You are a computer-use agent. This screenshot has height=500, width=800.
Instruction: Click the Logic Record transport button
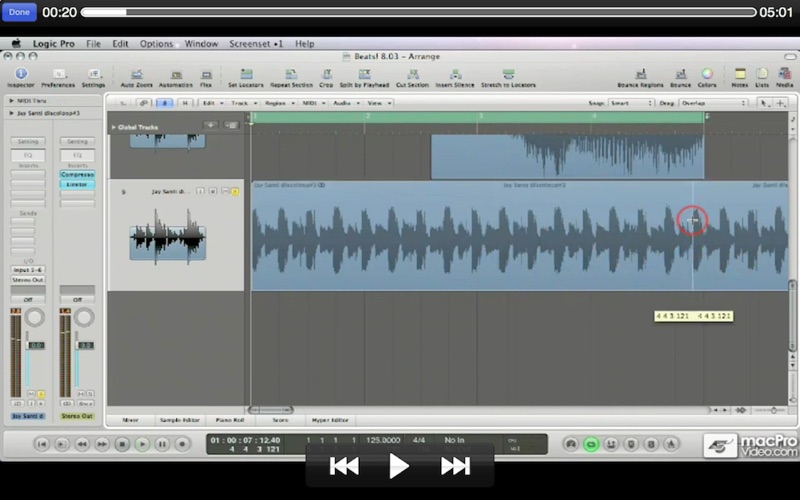coord(182,444)
